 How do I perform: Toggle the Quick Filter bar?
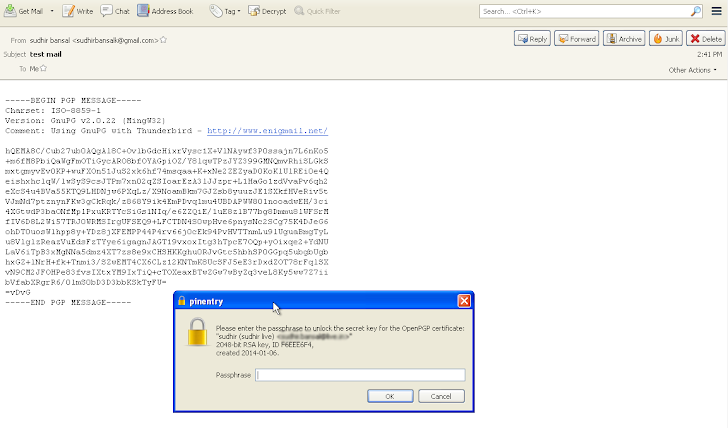[317, 11]
